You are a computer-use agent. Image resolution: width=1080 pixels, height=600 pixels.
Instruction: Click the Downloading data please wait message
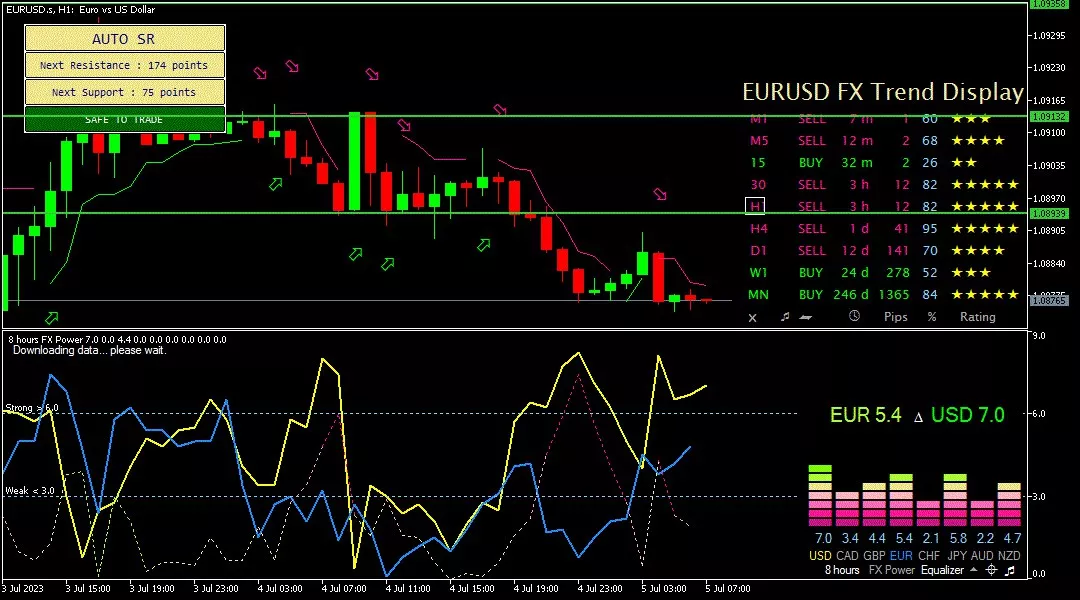click(90, 351)
